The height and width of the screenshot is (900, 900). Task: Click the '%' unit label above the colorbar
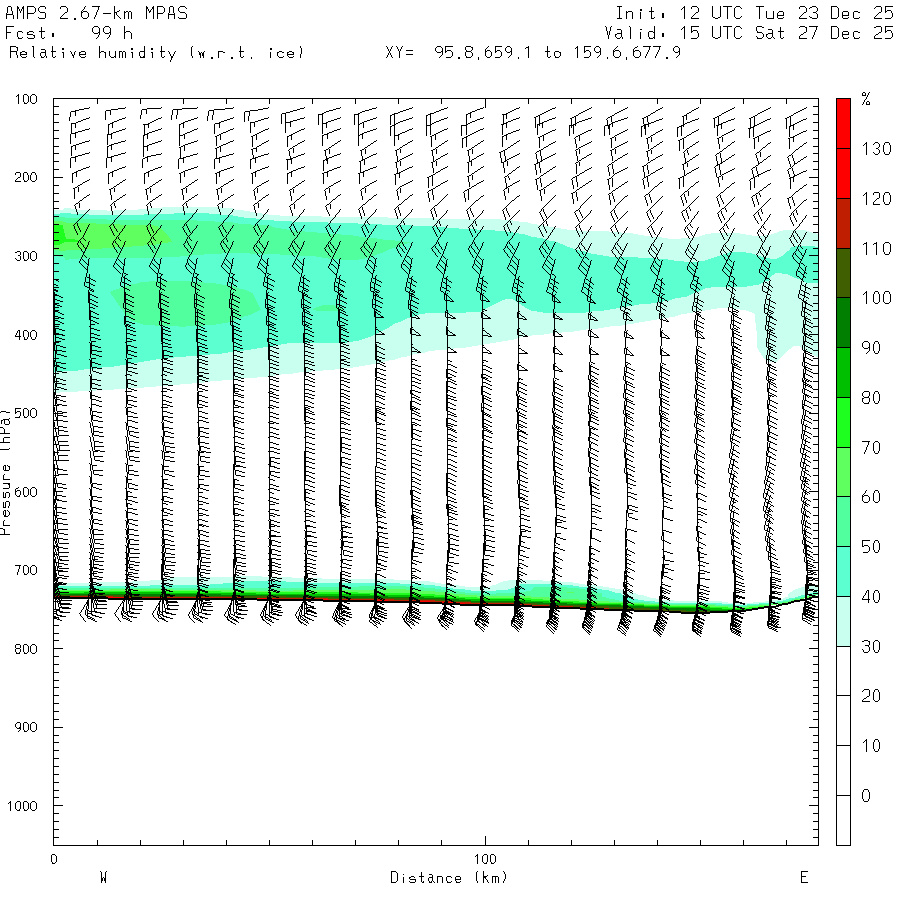coord(866,99)
